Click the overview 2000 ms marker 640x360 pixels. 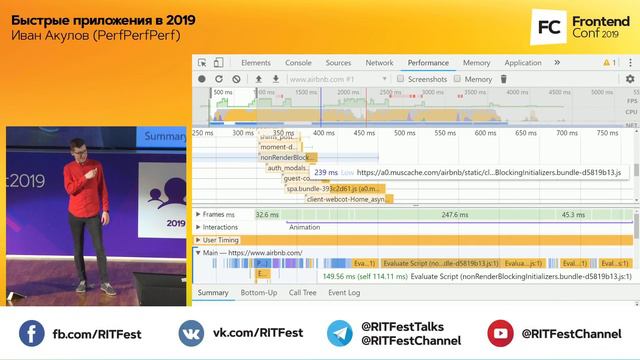coord(348,92)
